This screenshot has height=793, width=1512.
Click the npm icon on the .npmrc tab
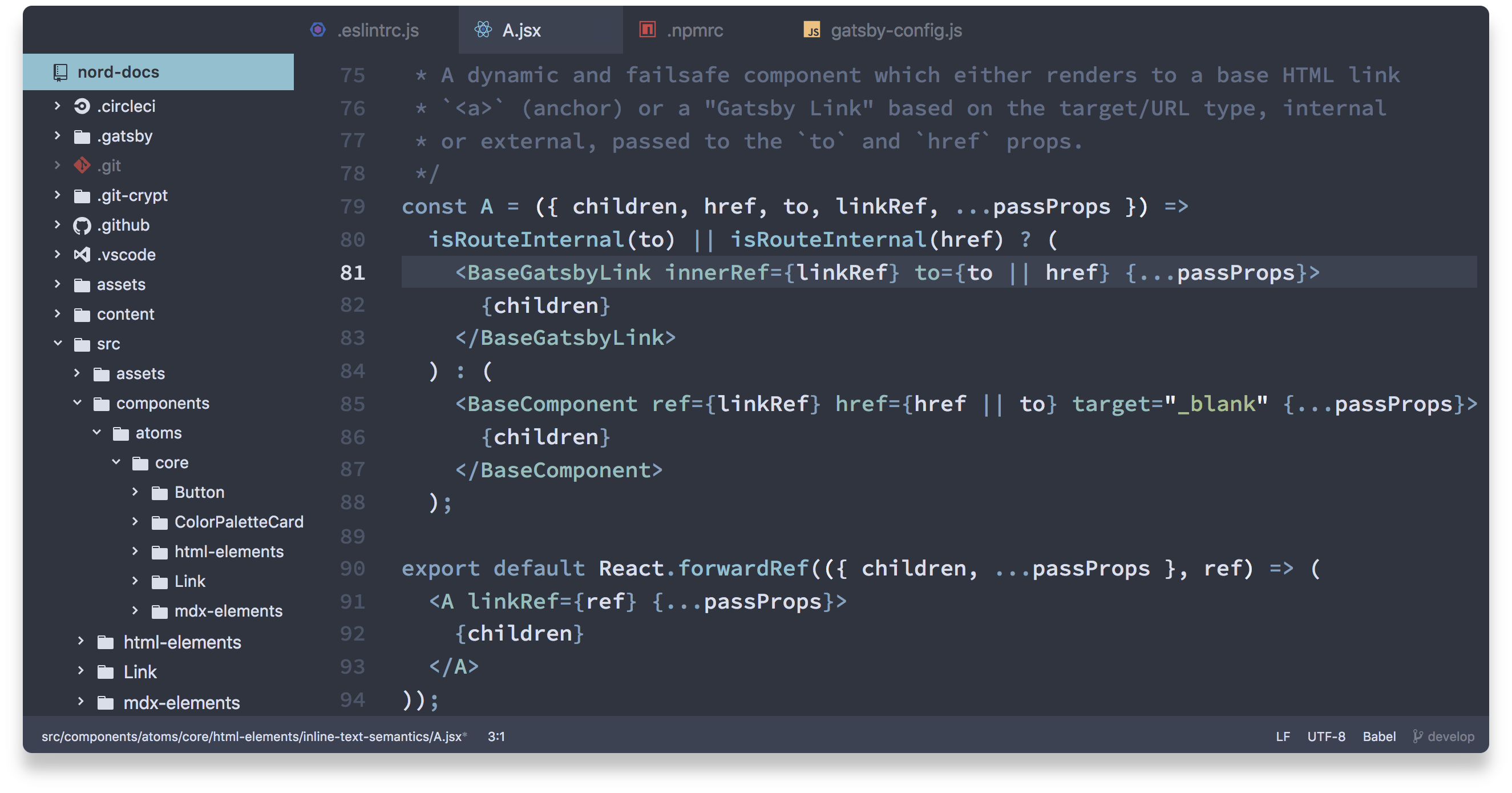point(647,29)
